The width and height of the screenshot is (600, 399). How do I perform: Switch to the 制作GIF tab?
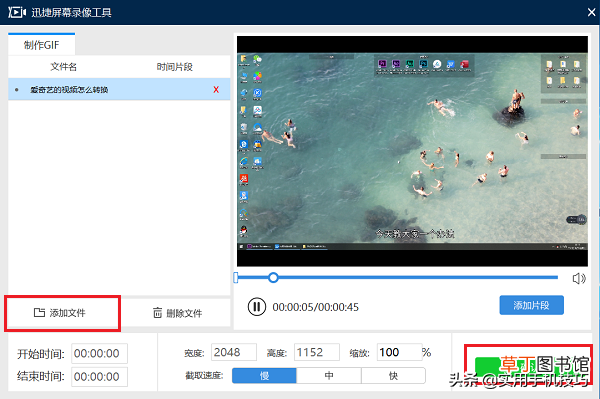41,45
